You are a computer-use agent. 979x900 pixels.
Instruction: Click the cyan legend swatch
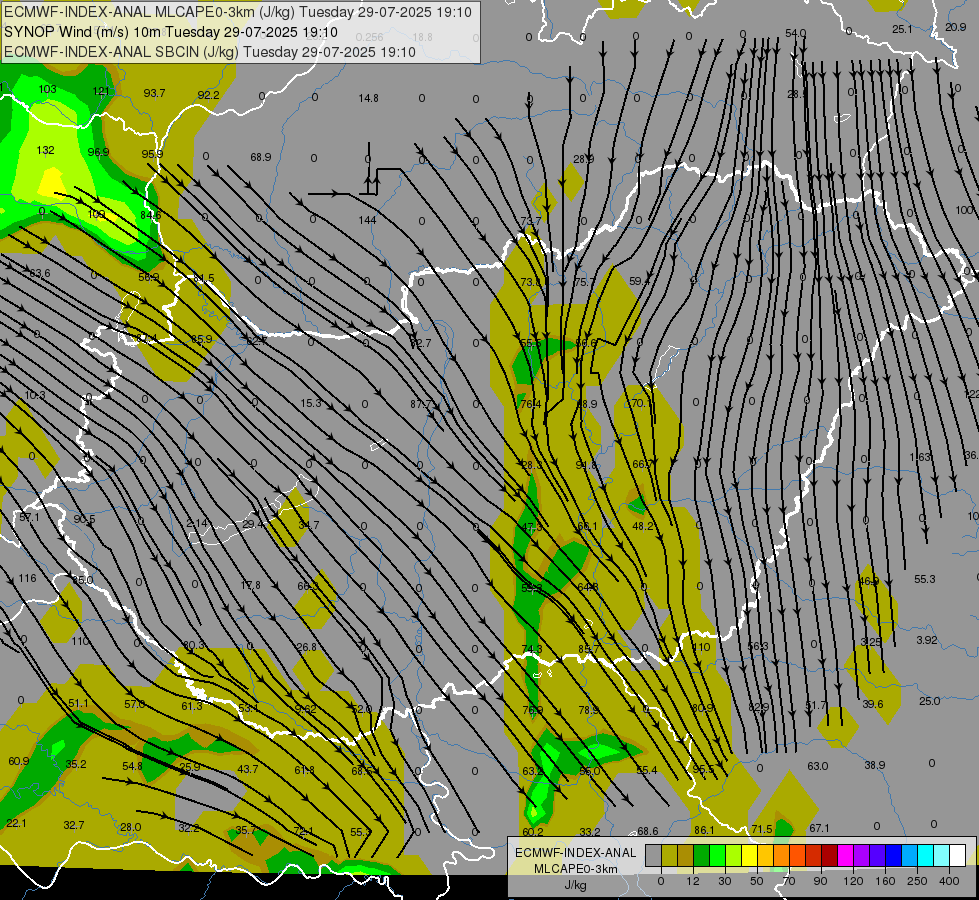pyautogui.click(x=926, y=856)
